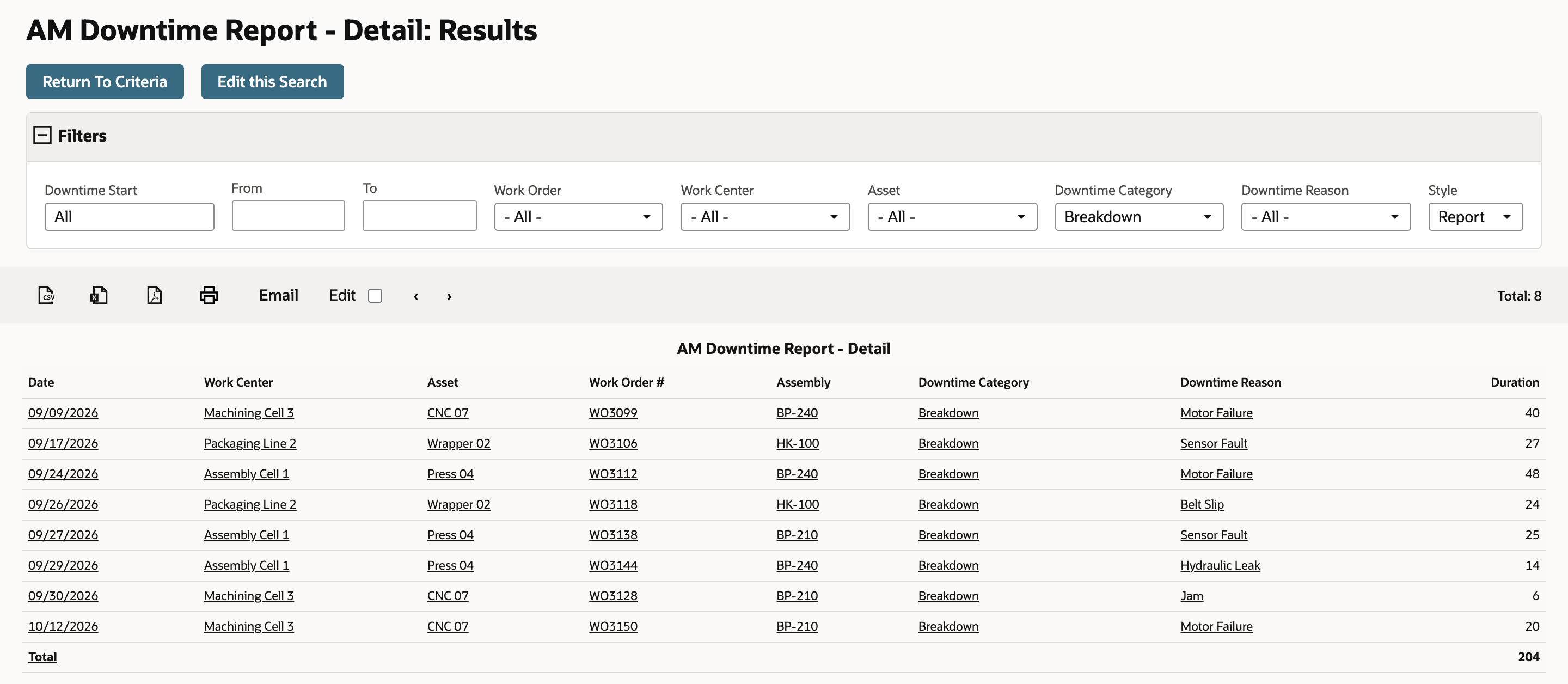Click Hydraulic Leak reason link
The height and width of the screenshot is (684, 1568).
click(x=1220, y=565)
